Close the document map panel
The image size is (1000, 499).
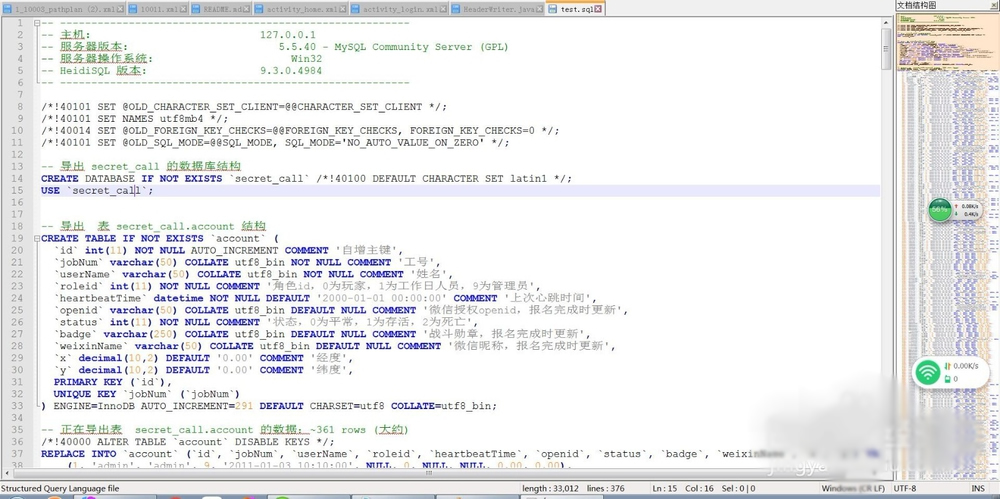[x=991, y=5]
